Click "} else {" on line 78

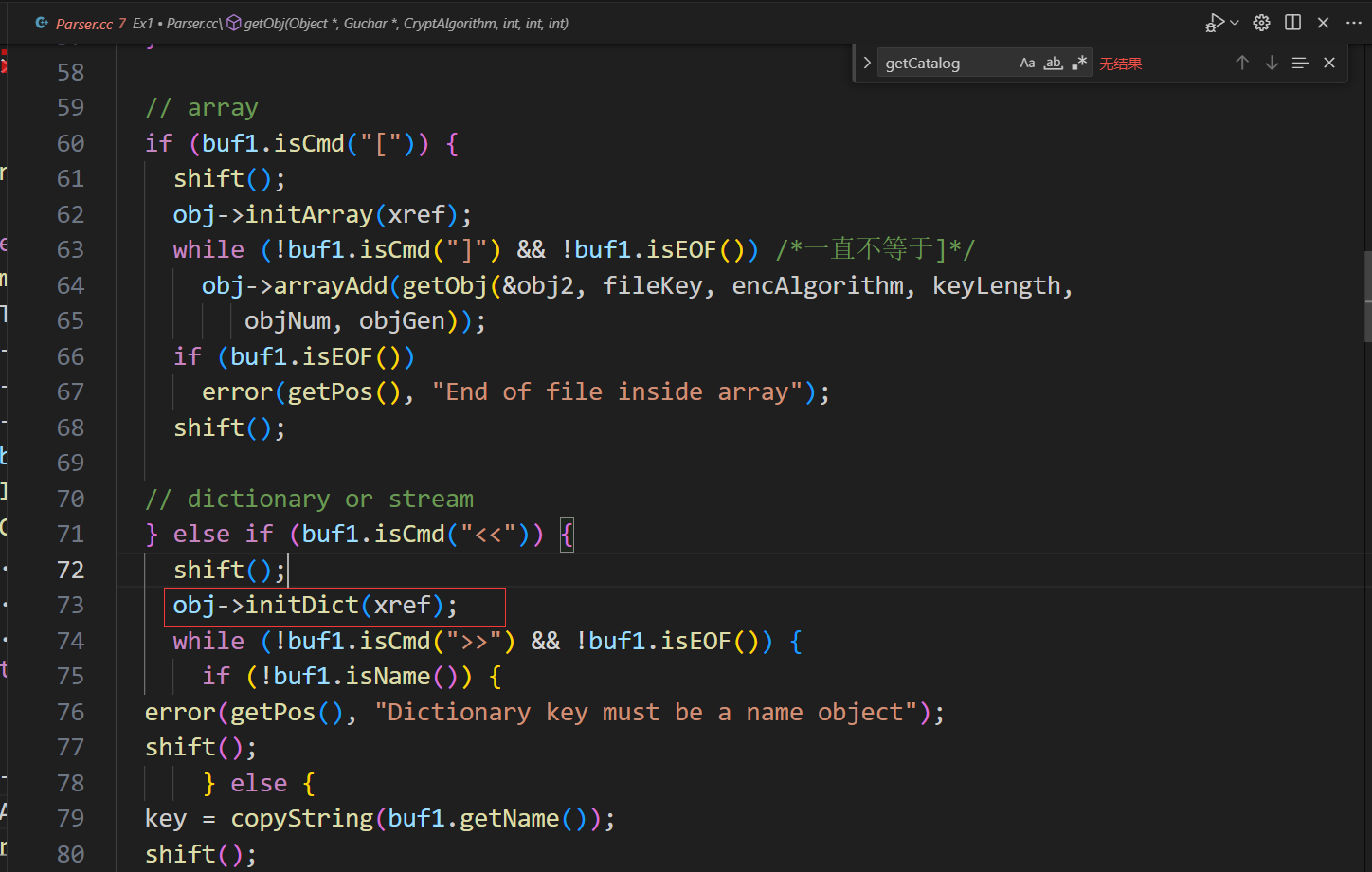tap(259, 783)
